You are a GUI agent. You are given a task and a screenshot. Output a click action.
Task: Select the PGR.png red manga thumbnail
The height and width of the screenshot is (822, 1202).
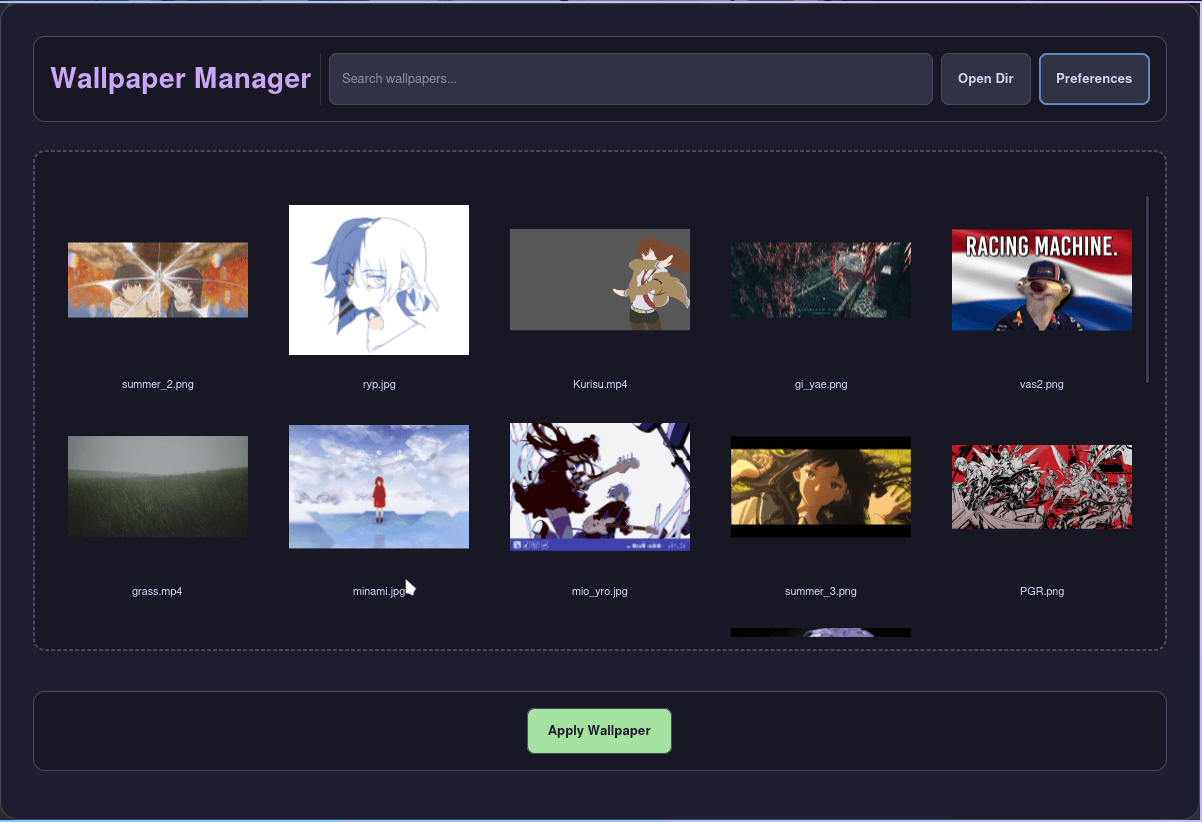point(1042,487)
